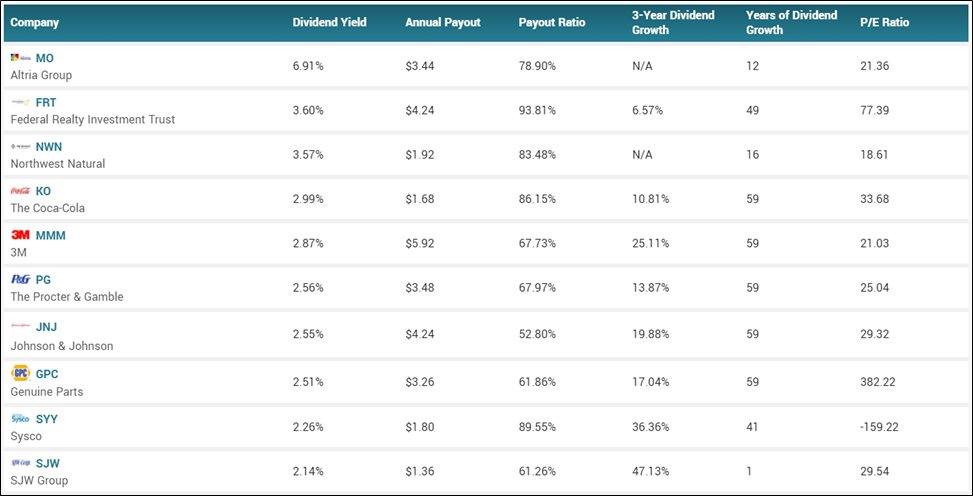Sort by the Dividend Yield column header

click(330, 22)
